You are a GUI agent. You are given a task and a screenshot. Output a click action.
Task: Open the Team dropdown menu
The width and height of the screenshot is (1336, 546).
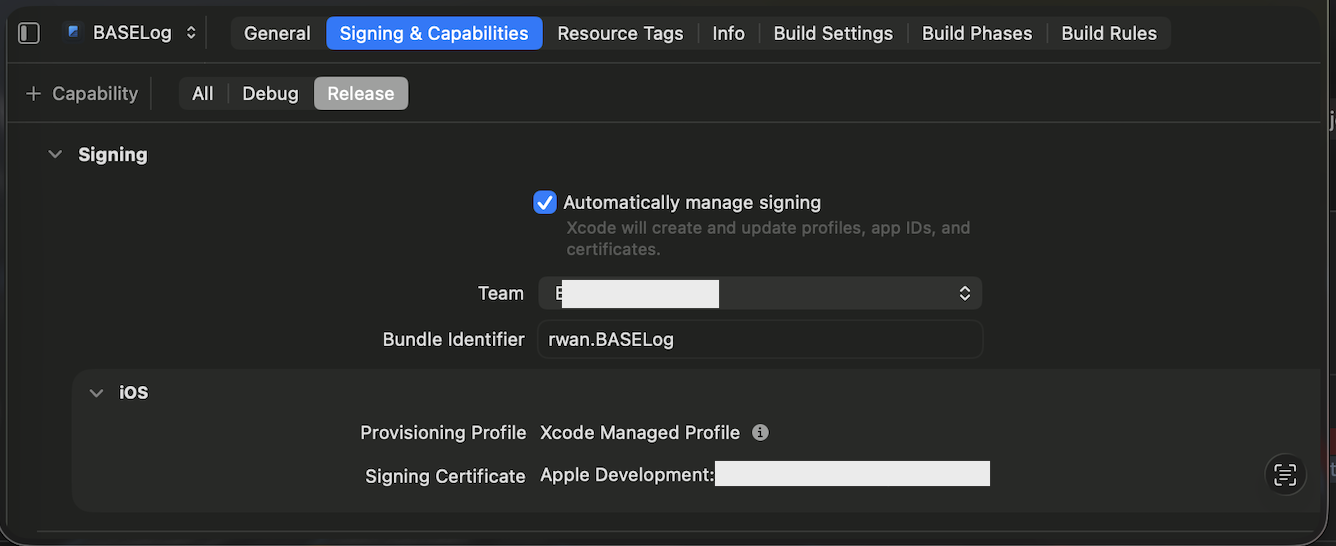click(760, 293)
